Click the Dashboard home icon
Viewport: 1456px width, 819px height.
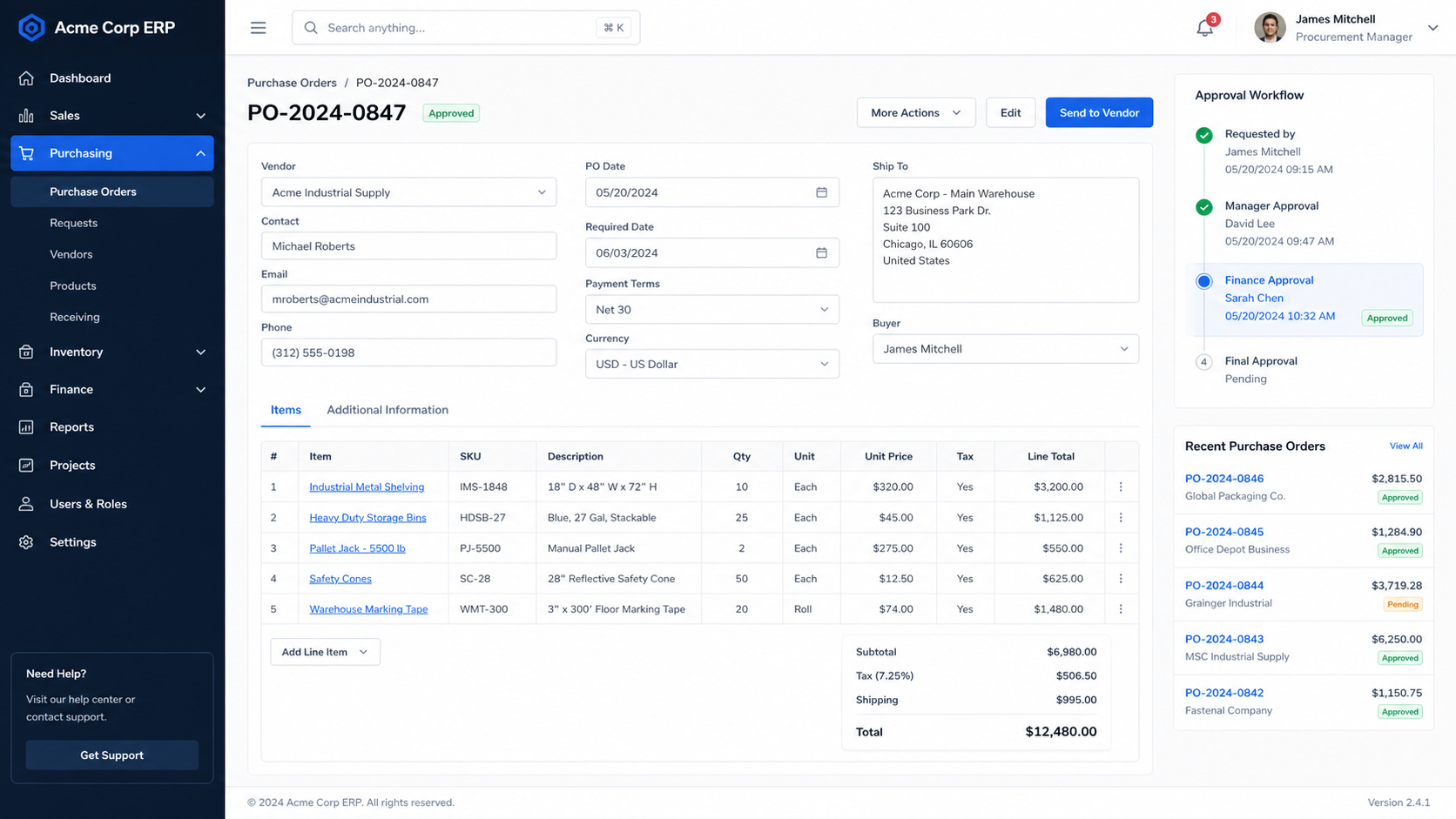pos(26,78)
